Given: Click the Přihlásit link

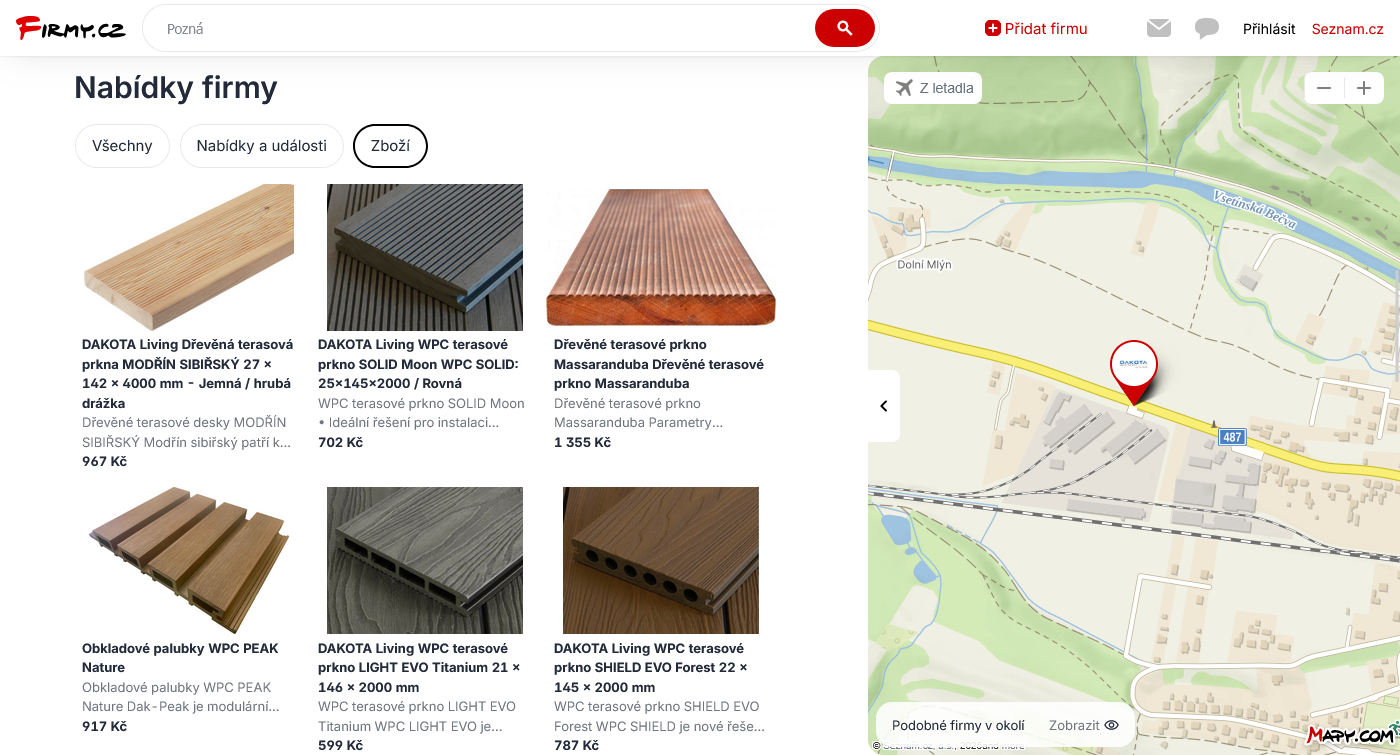Looking at the screenshot, I should tap(1269, 29).
